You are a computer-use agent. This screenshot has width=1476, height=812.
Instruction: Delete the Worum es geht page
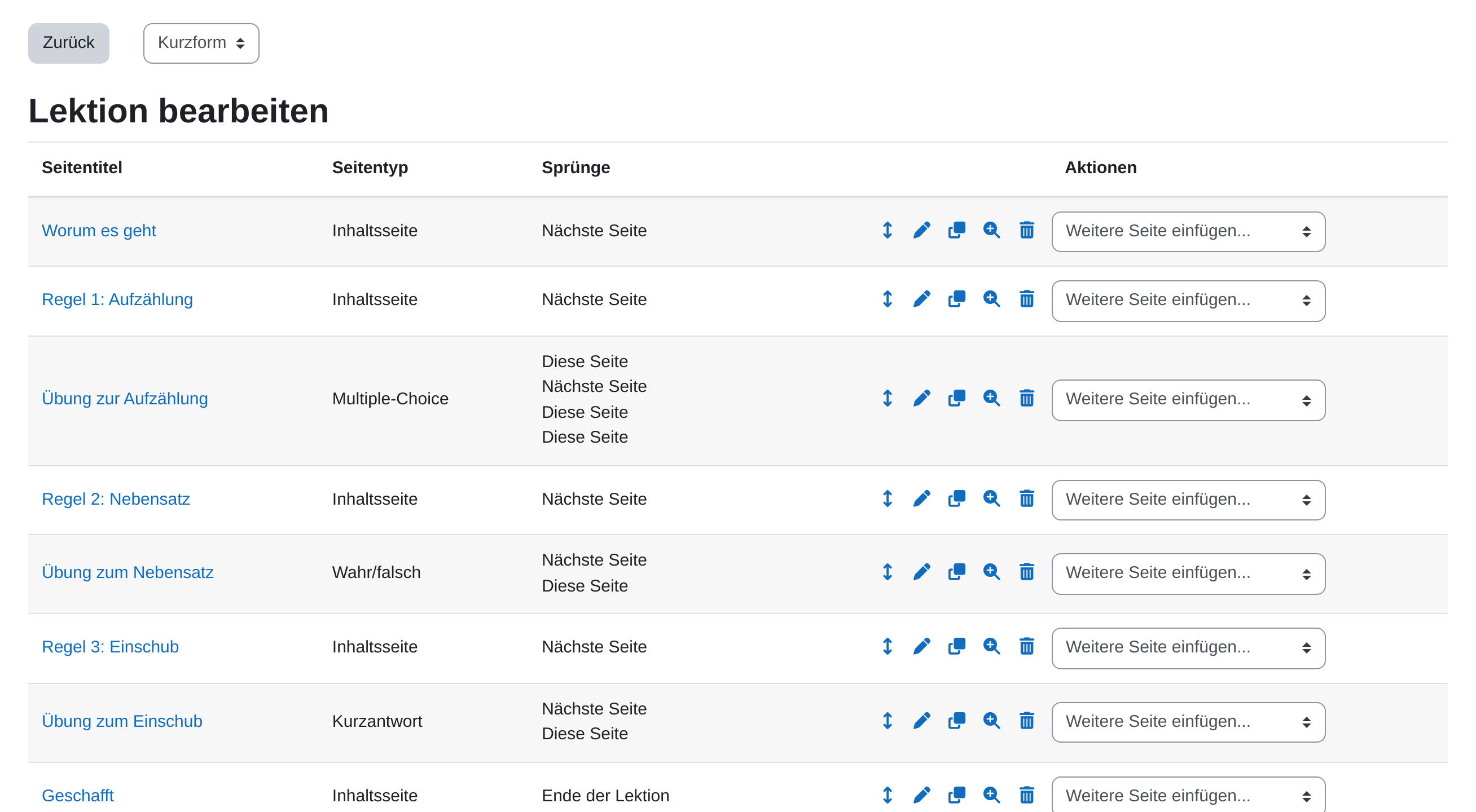[1026, 230]
